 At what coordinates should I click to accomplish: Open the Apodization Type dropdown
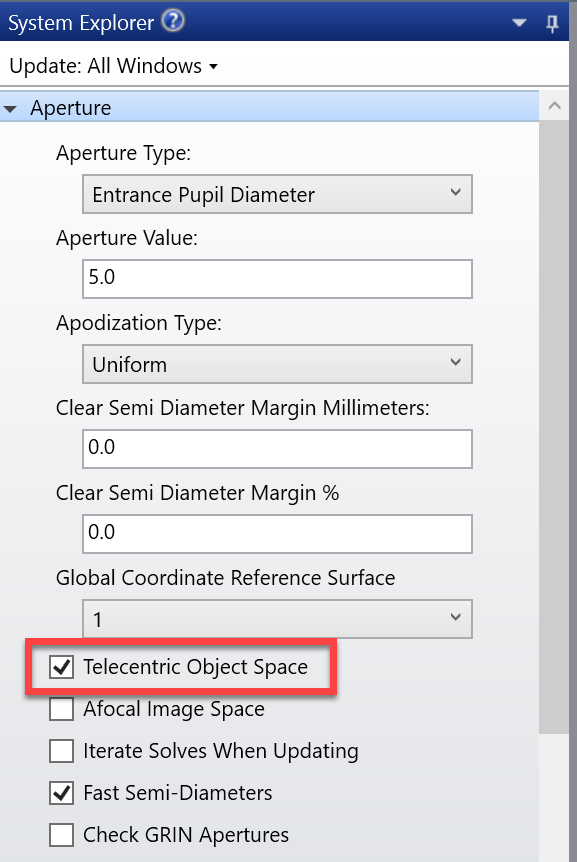277,364
